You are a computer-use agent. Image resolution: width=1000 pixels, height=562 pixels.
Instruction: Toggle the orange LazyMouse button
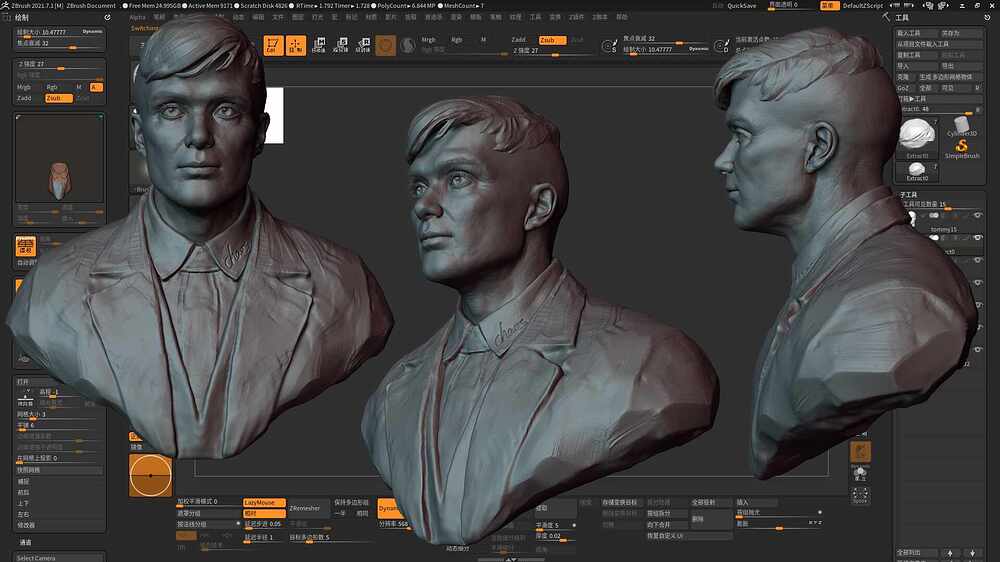pos(263,503)
